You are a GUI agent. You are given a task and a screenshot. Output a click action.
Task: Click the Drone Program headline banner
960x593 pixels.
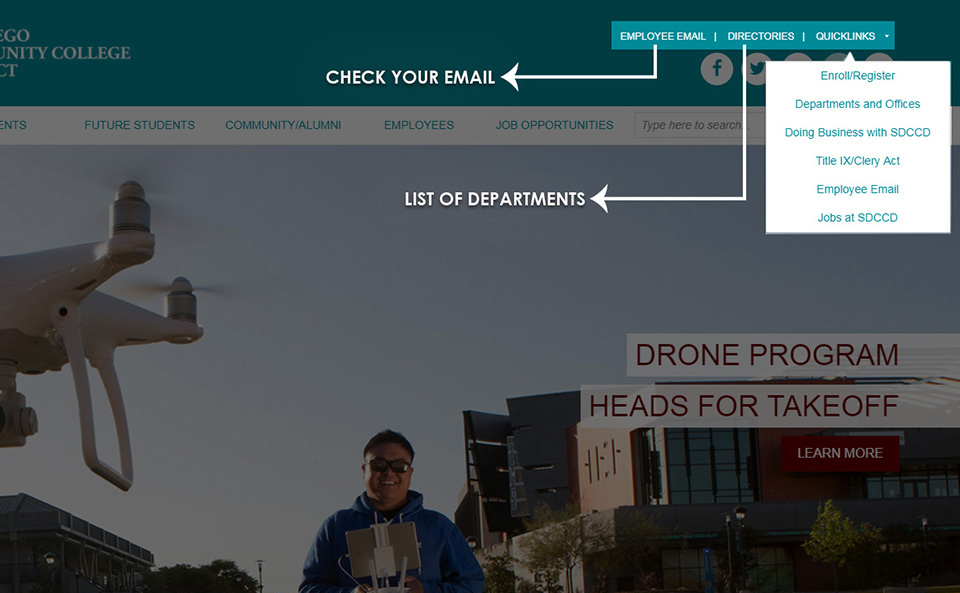click(767, 355)
